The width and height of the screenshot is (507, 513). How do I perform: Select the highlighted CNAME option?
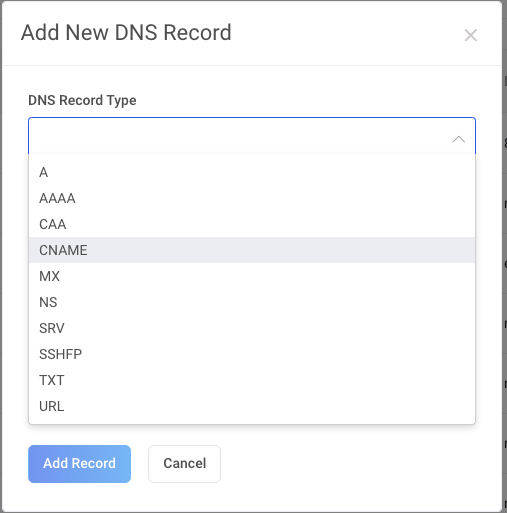[x=252, y=250]
